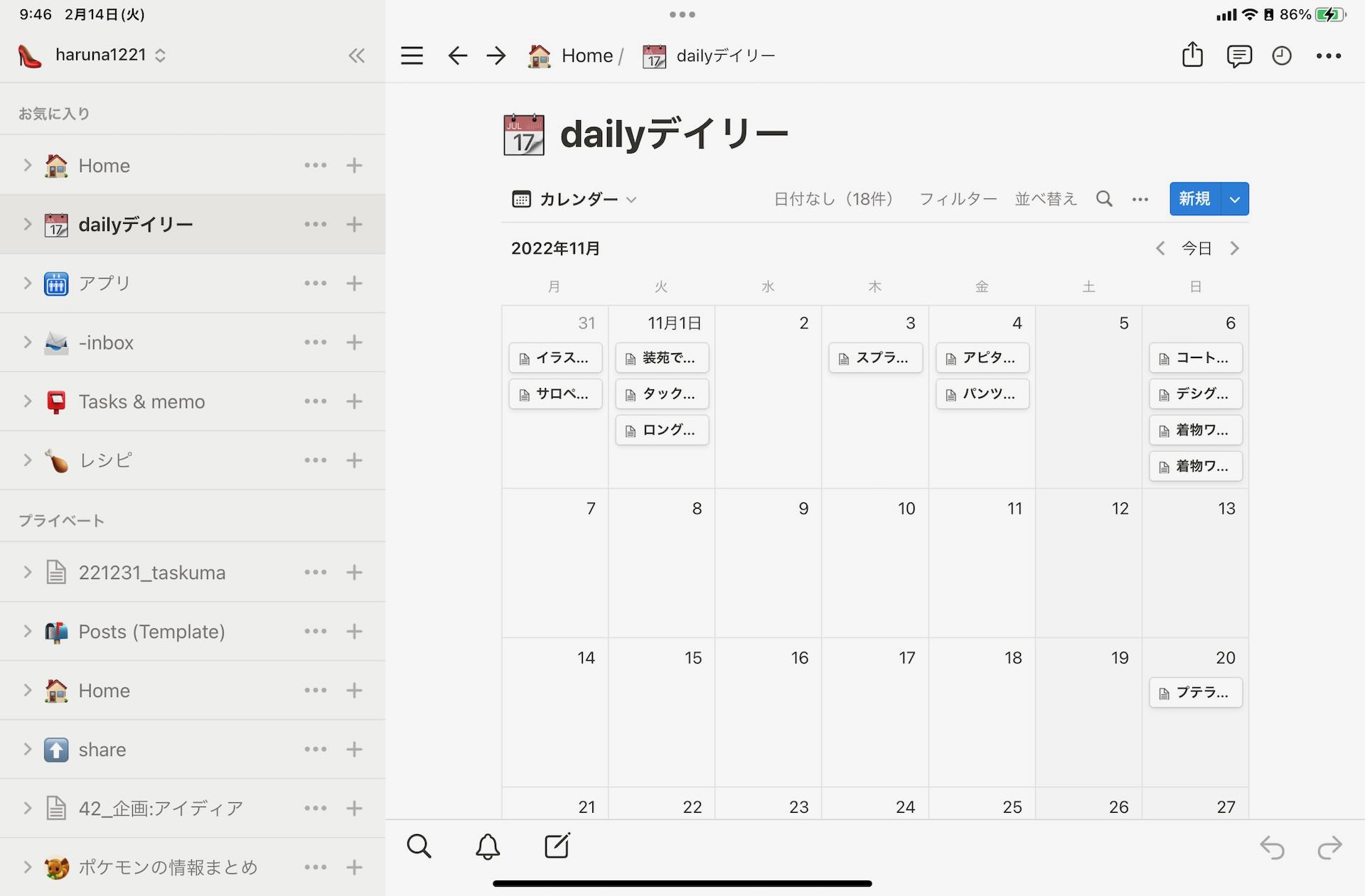The width and height of the screenshot is (1365, 896).
Task: Open the フィルター option
Action: coord(958,200)
